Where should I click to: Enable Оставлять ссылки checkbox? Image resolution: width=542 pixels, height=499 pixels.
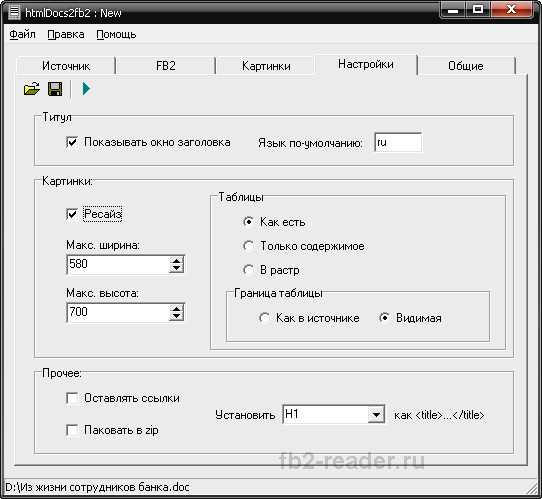point(72,398)
